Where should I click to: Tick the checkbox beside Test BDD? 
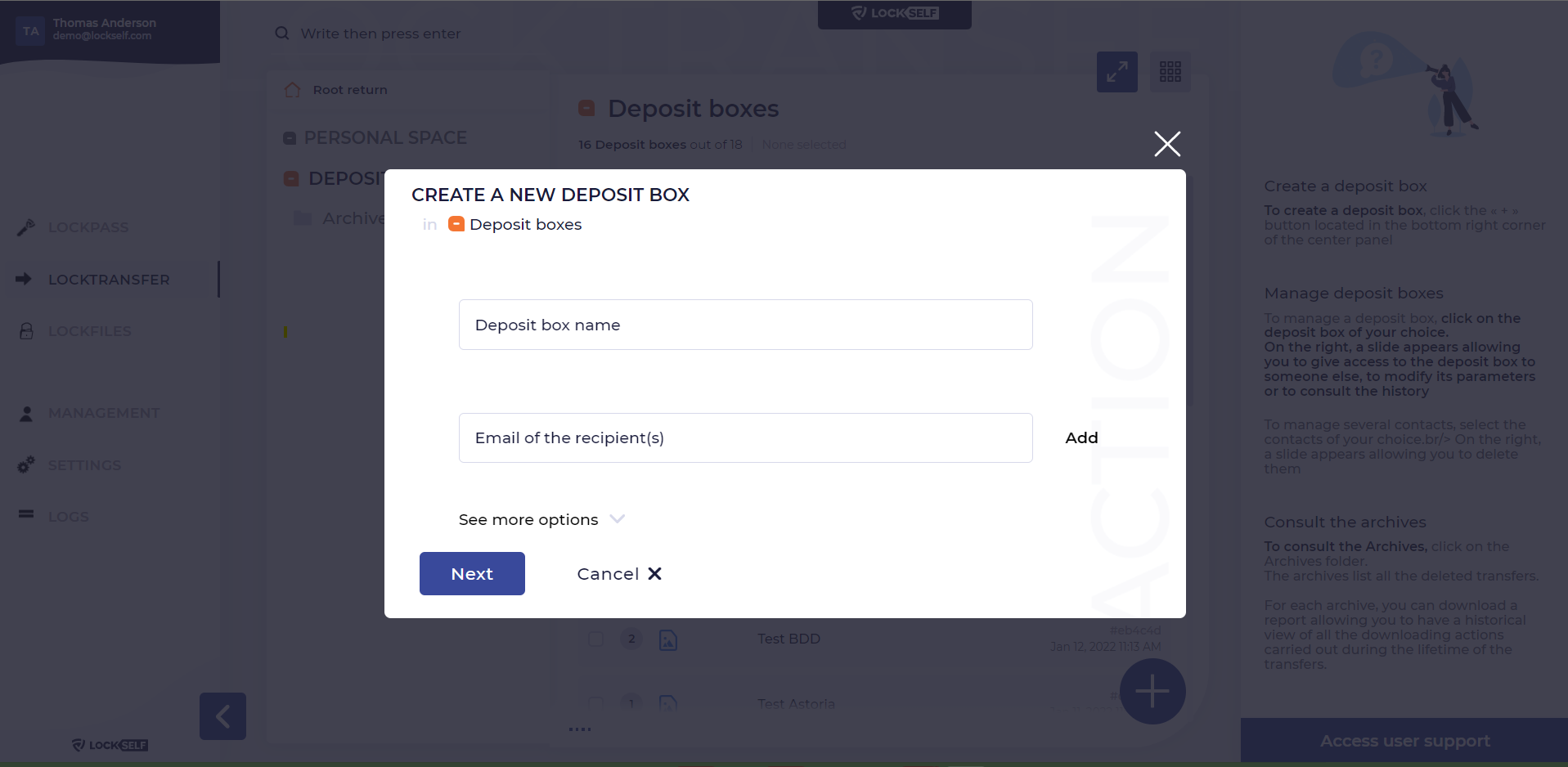(x=596, y=639)
